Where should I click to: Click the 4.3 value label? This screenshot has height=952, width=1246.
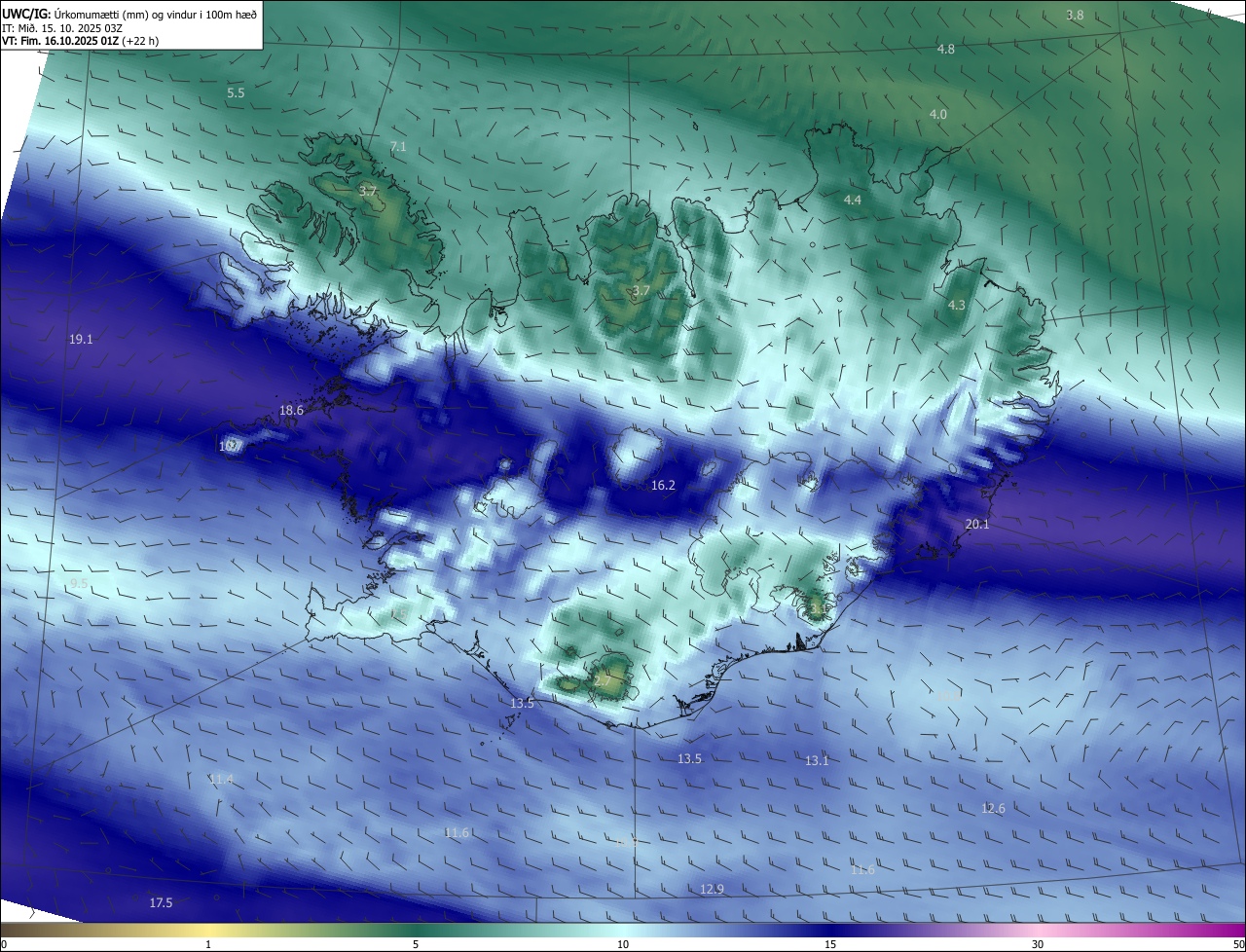click(957, 305)
